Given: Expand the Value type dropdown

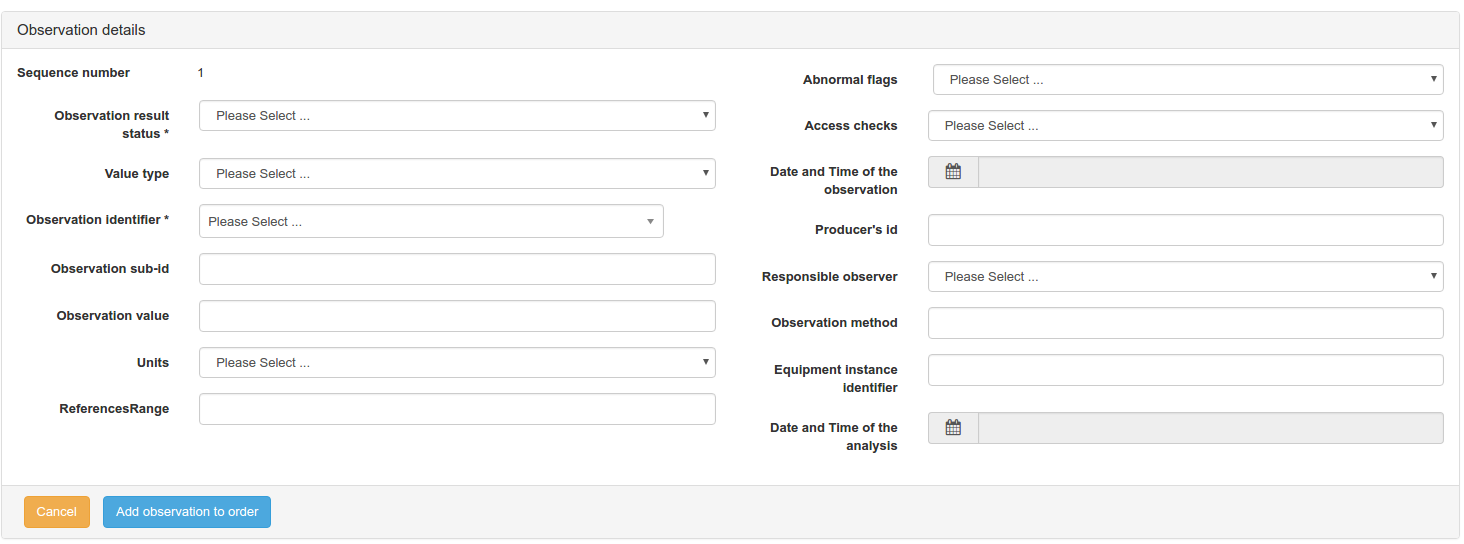Looking at the screenshot, I should click(x=457, y=174).
